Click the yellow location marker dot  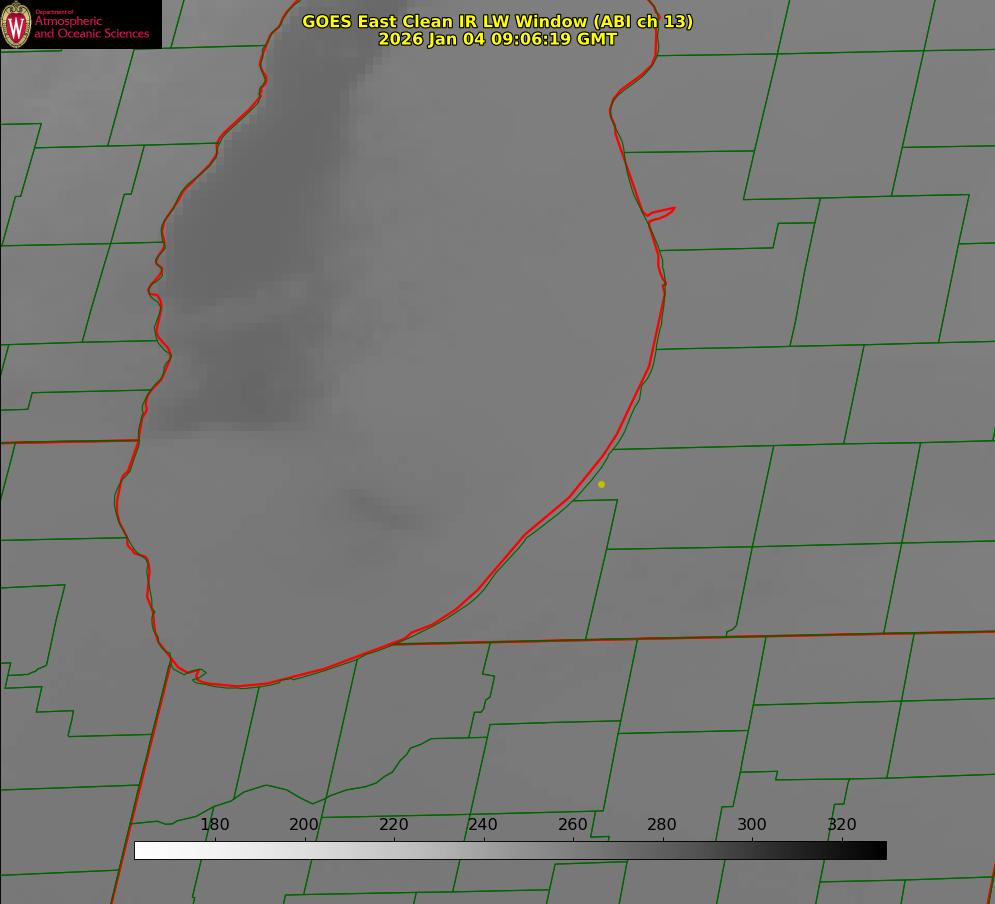(x=602, y=484)
